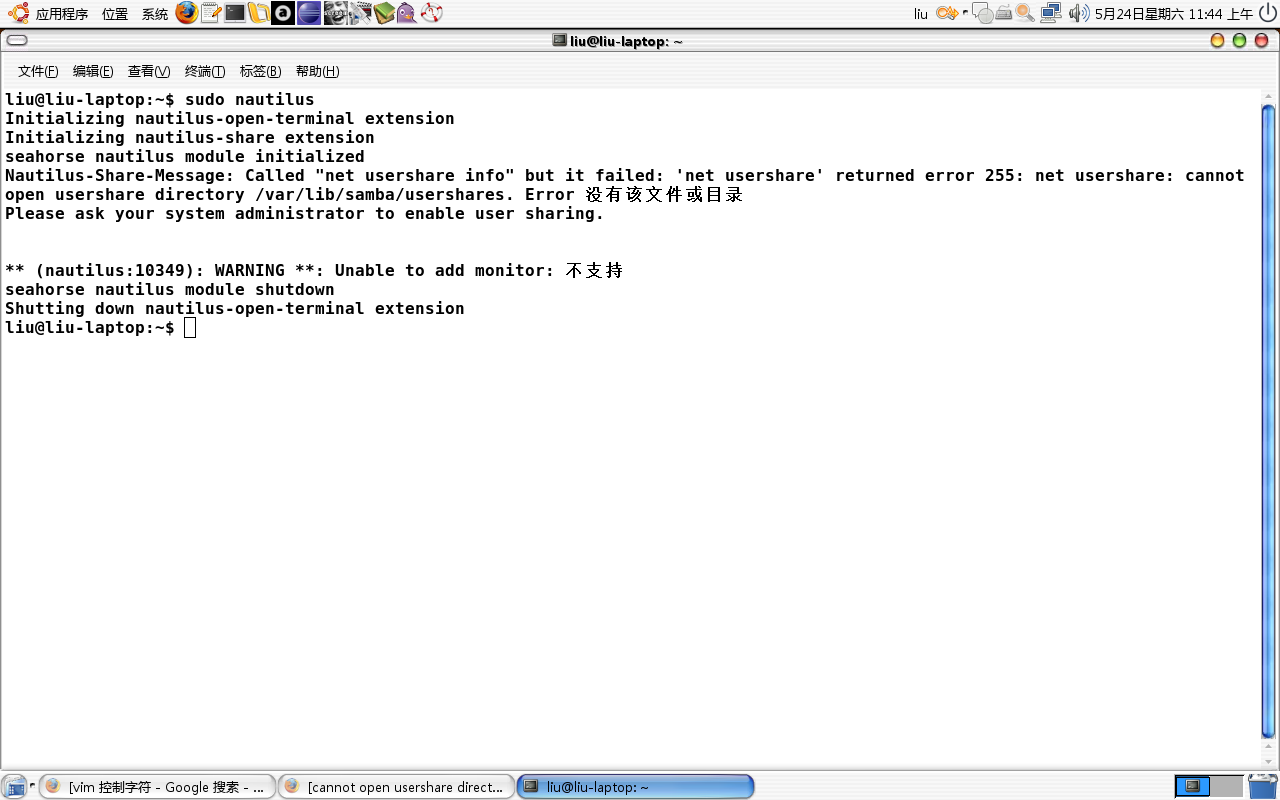Click the show desktop button
Viewport: 1280px width, 800px height.
tap(13, 786)
